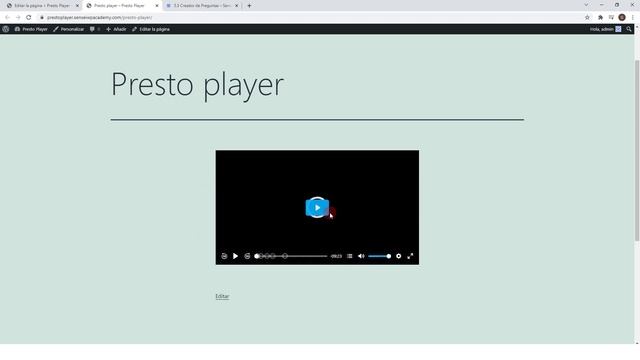Click Editar la página in admin bar
The image size is (640, 360).
(x=151, y=29)
